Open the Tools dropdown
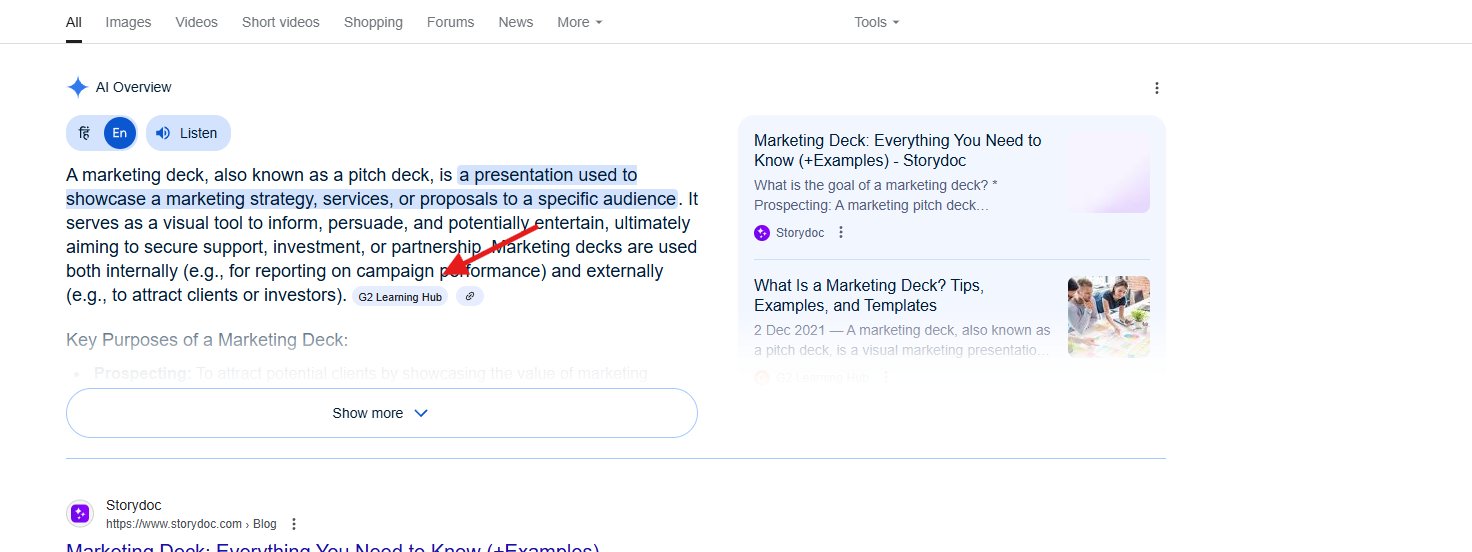This screenshot has width=1472, height=552. coord(877,22)
